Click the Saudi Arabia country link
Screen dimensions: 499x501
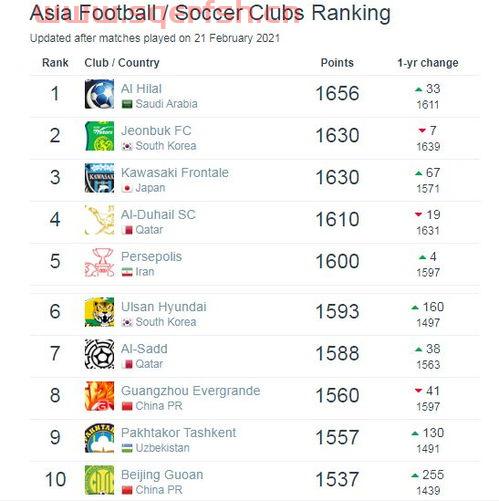pyautogui.click(x=166, y=104)
